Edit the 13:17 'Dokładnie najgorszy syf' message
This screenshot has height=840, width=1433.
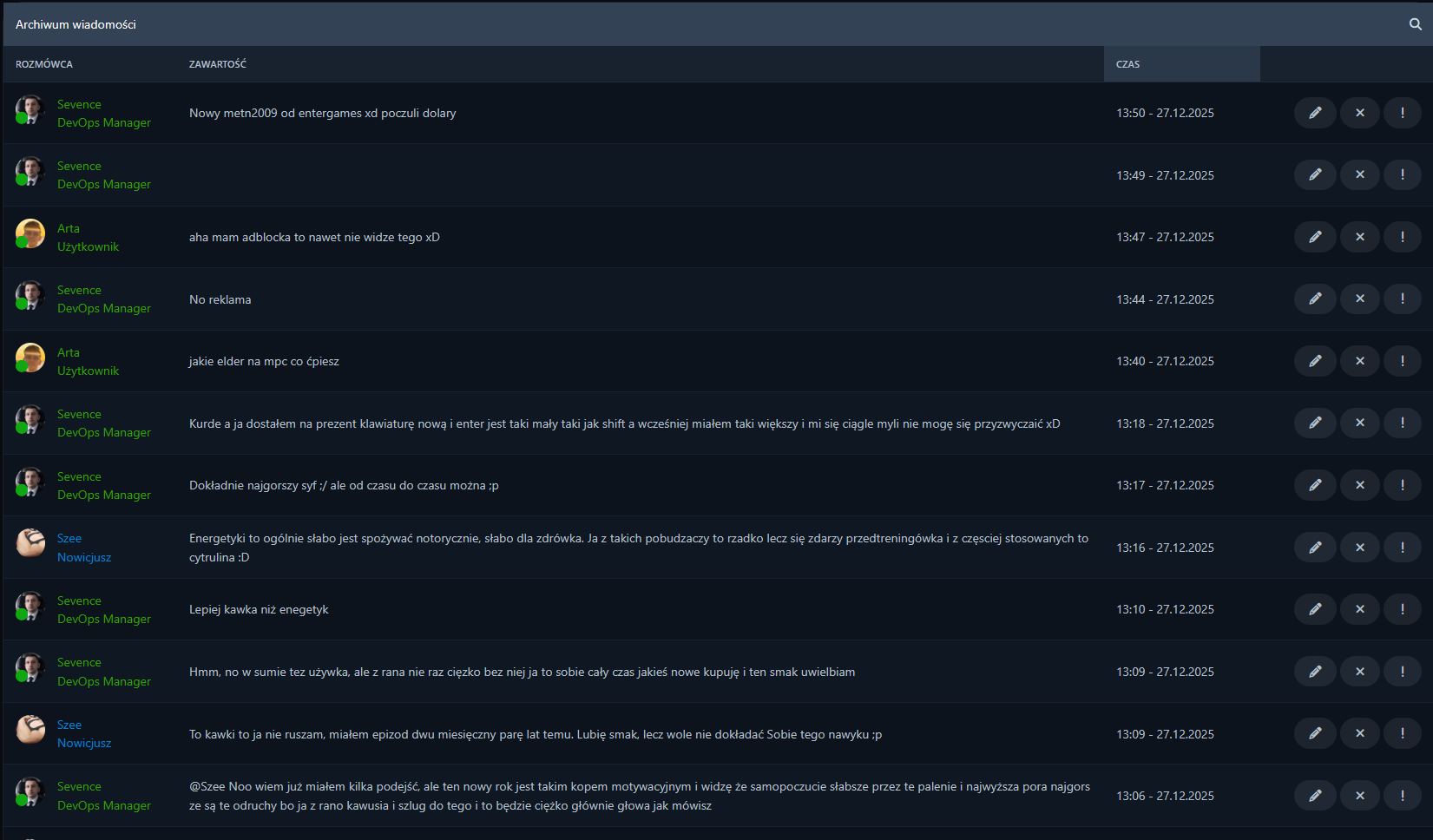click(1315, 485)
